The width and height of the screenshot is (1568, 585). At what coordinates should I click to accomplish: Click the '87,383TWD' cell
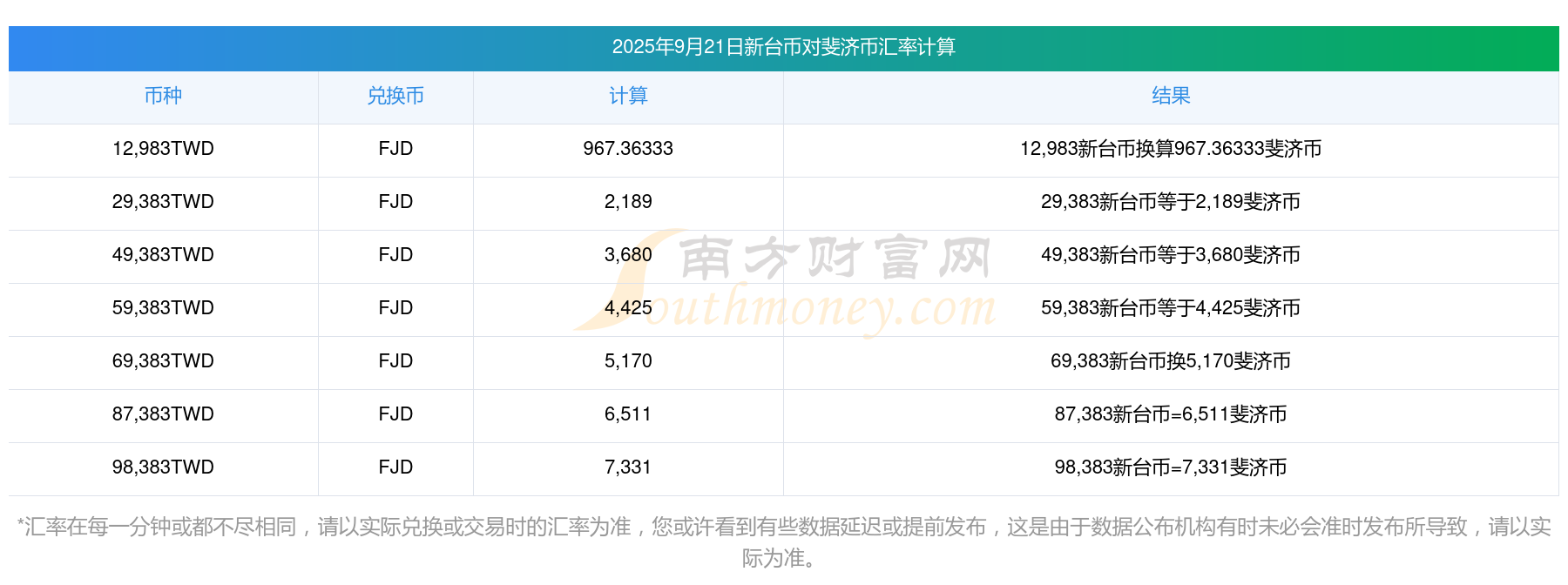163,414
